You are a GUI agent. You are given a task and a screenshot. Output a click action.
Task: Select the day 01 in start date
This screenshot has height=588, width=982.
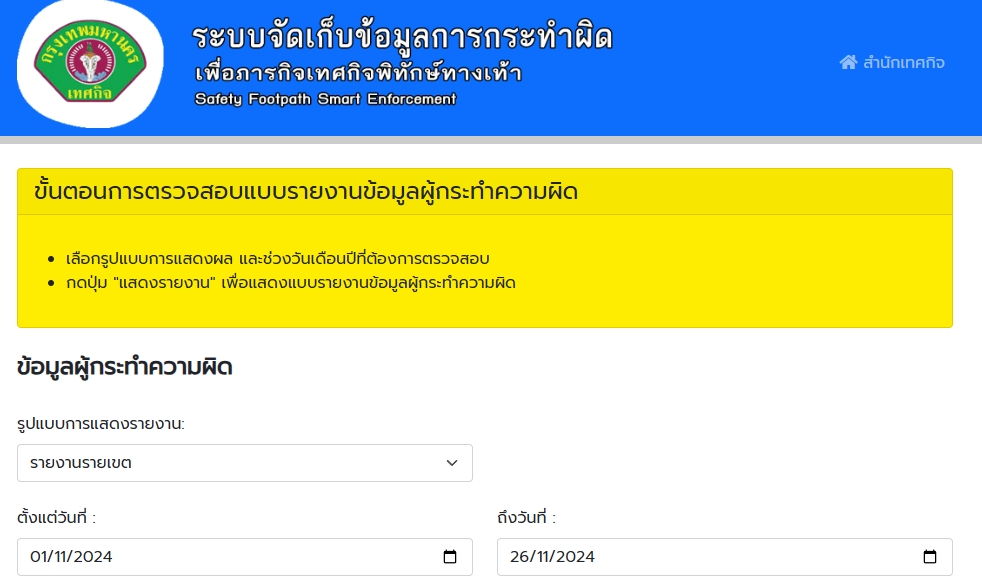tap(40, 557)
